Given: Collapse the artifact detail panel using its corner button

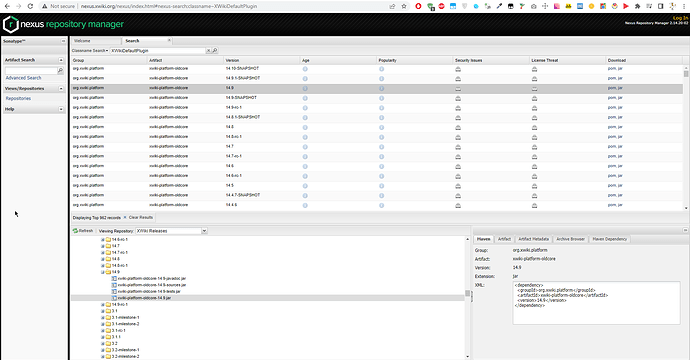Looking at the screenshot, I should click(x=685, y=230).
